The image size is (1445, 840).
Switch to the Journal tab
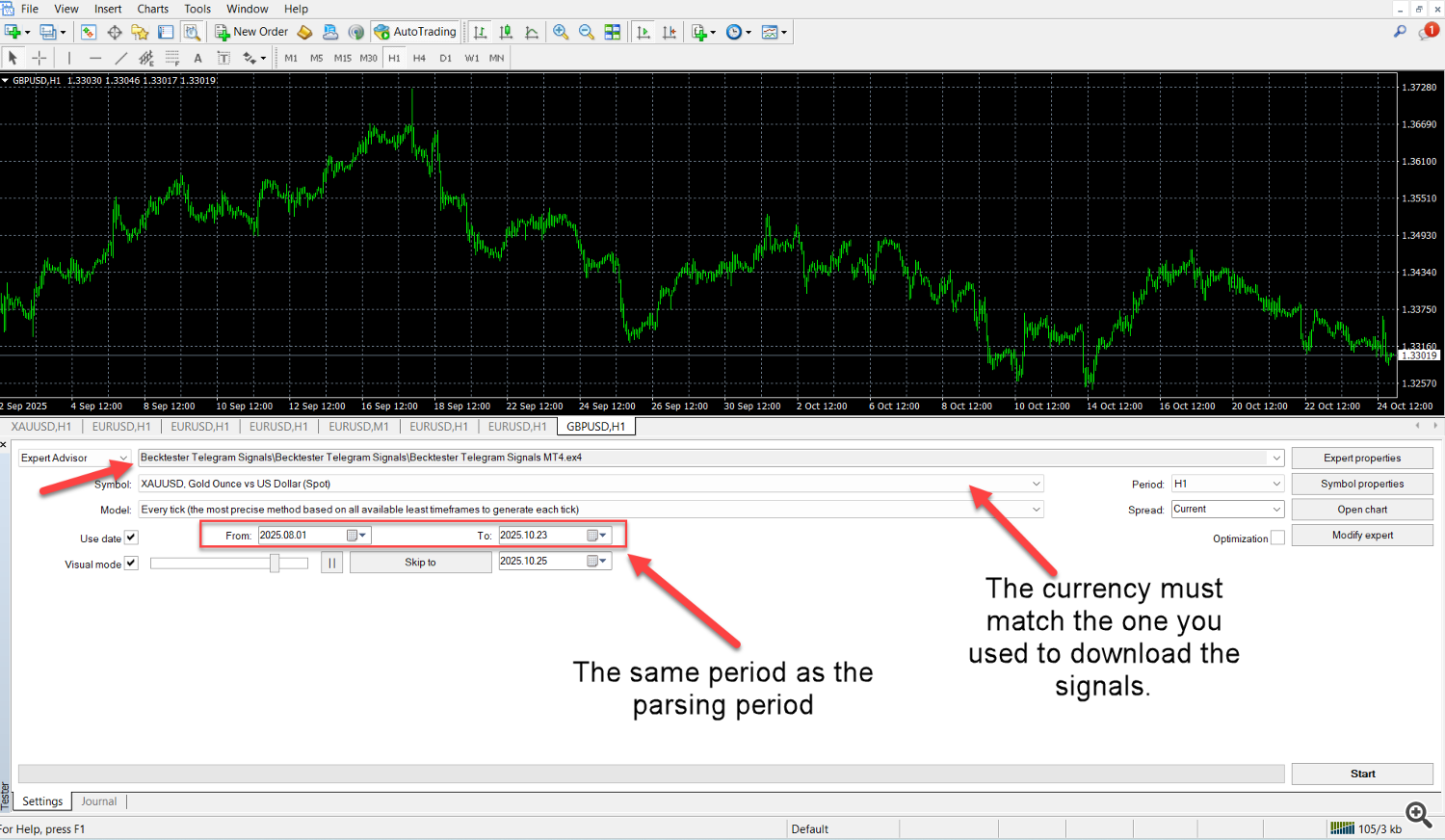click(x=99, y=801)
